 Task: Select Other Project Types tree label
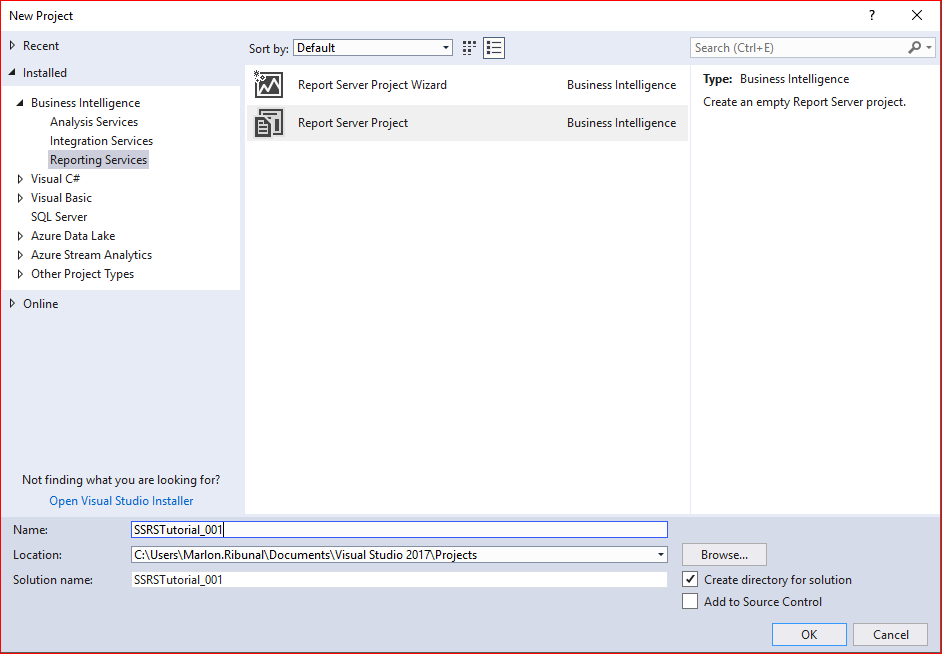82,274
